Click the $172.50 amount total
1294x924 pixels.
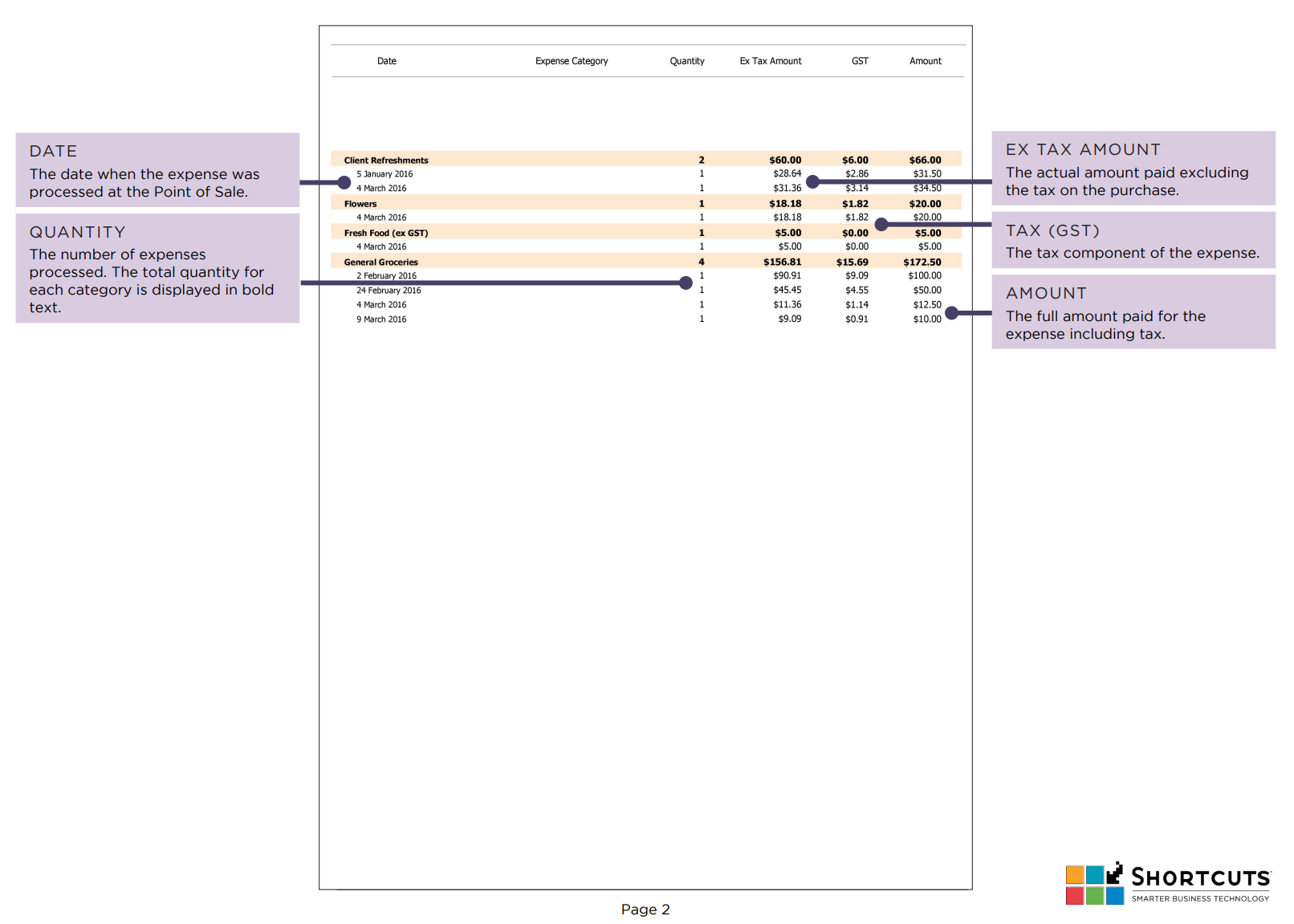click(x=922, y=262)
